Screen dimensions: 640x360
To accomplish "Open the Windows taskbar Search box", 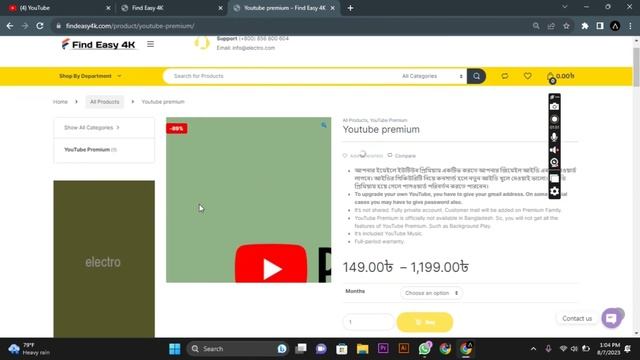I will (x=238, y=349).
